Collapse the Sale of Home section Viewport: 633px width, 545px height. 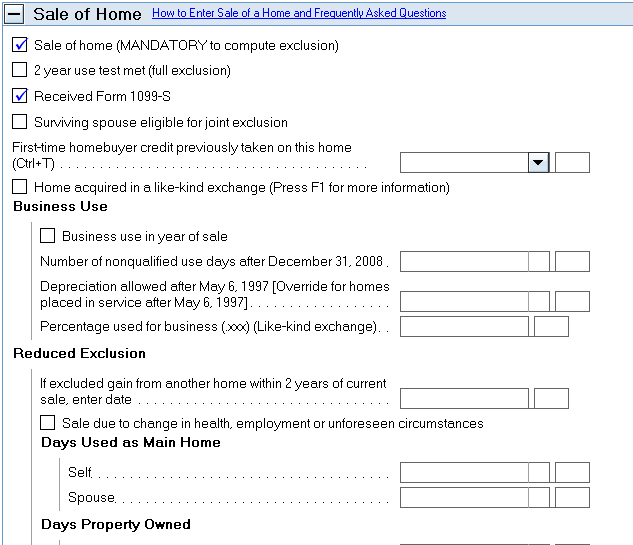click(x=16, y=14)
